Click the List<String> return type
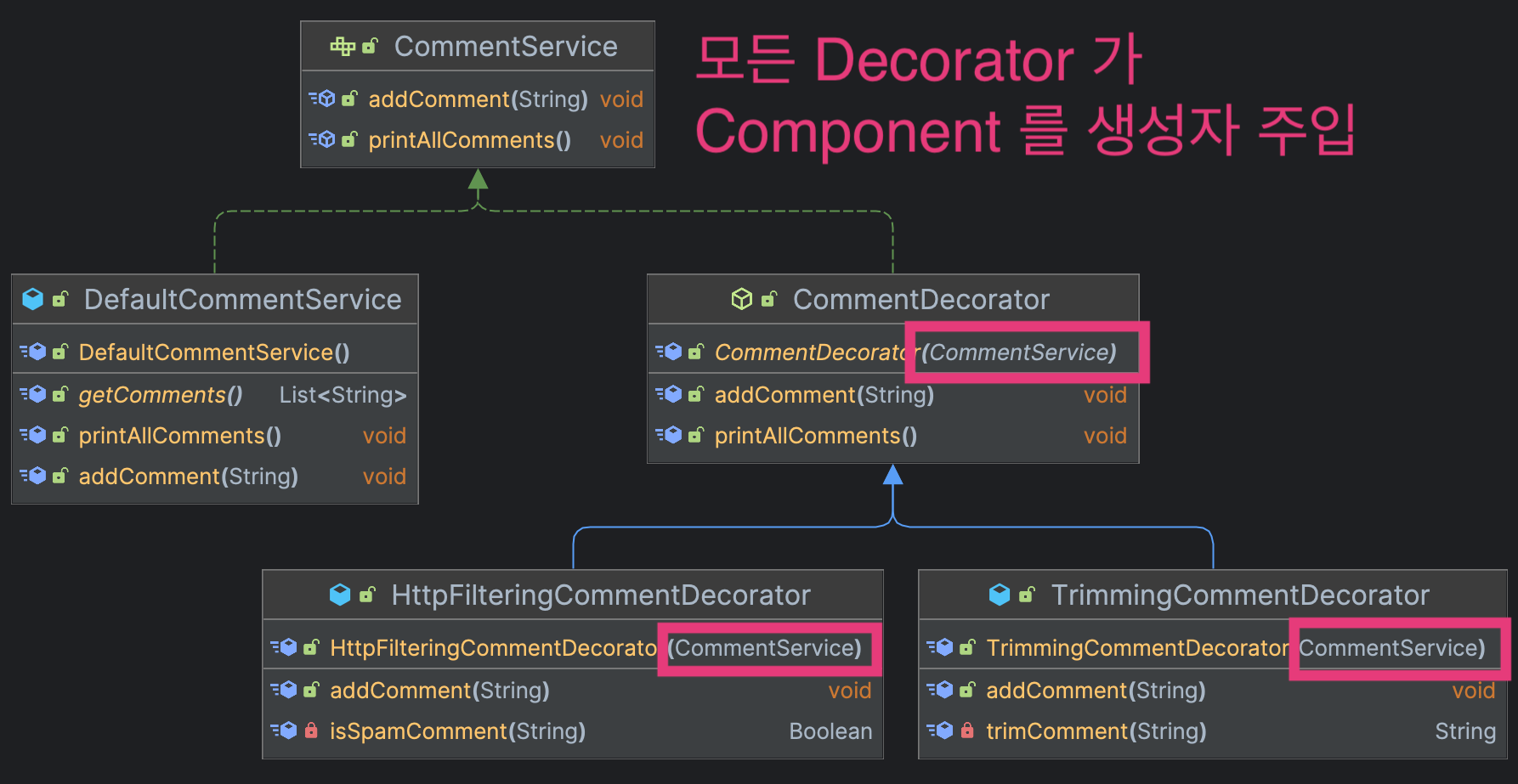 click(x=343, y=395)
